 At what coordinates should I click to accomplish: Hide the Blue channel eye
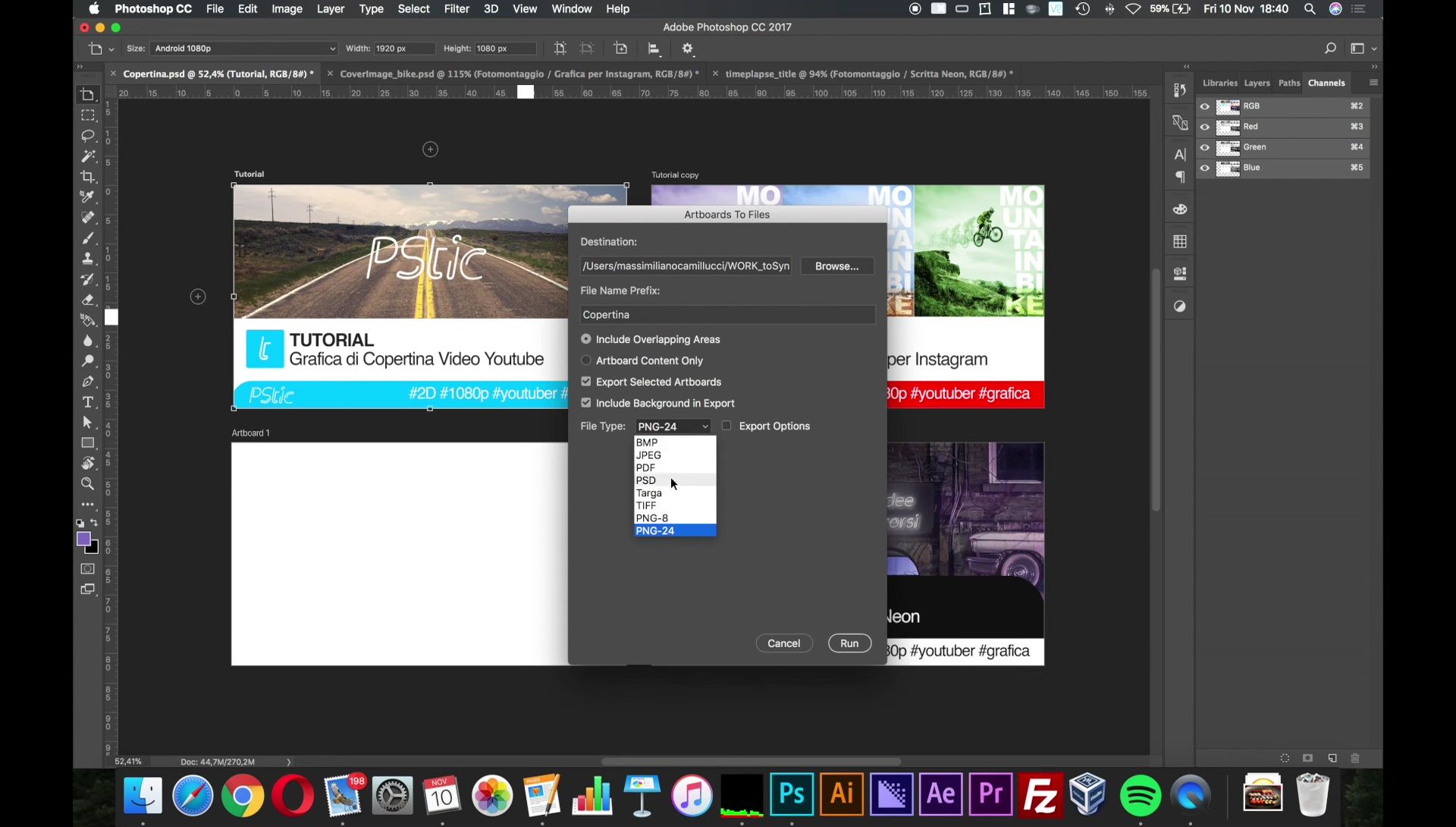click(1205, 168)
